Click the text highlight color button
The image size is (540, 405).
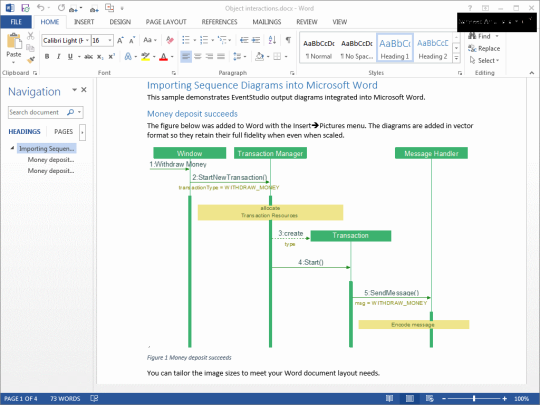point(145,56)
